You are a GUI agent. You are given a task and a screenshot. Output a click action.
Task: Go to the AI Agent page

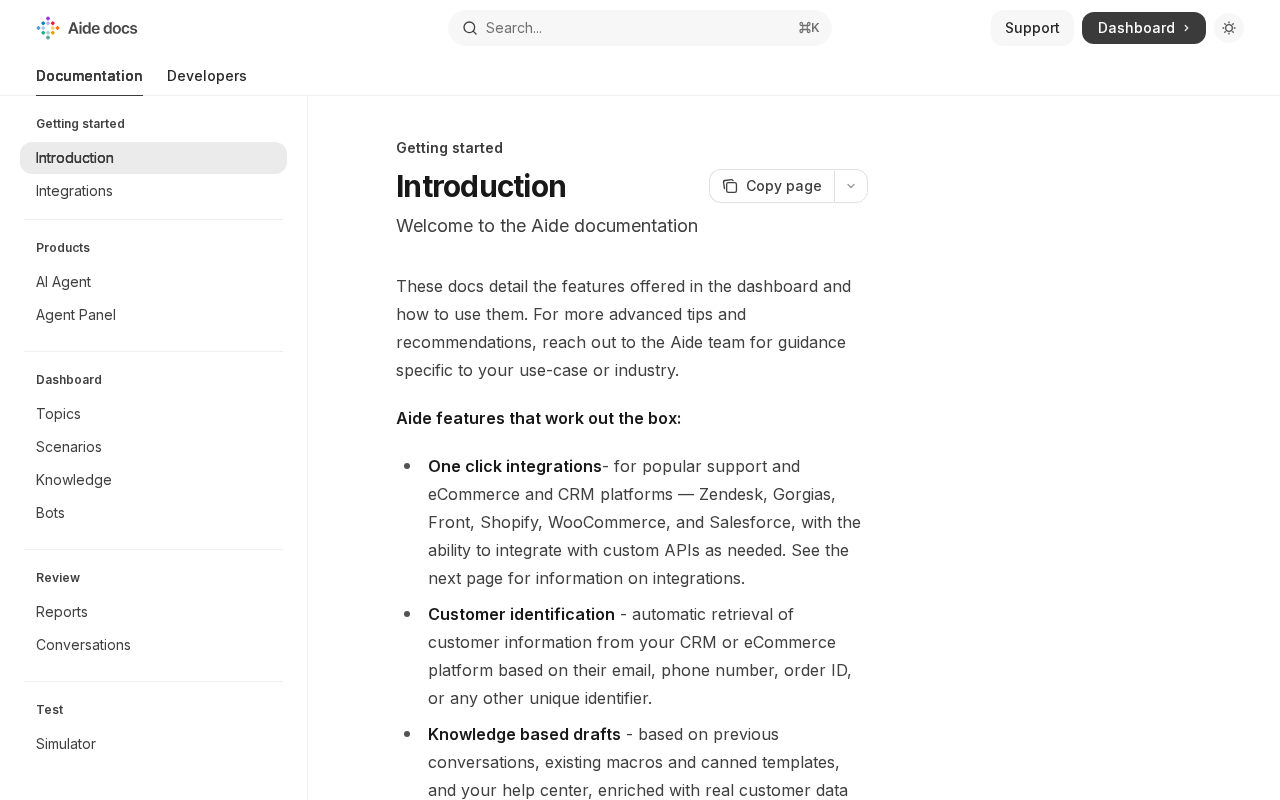(63, 282)
